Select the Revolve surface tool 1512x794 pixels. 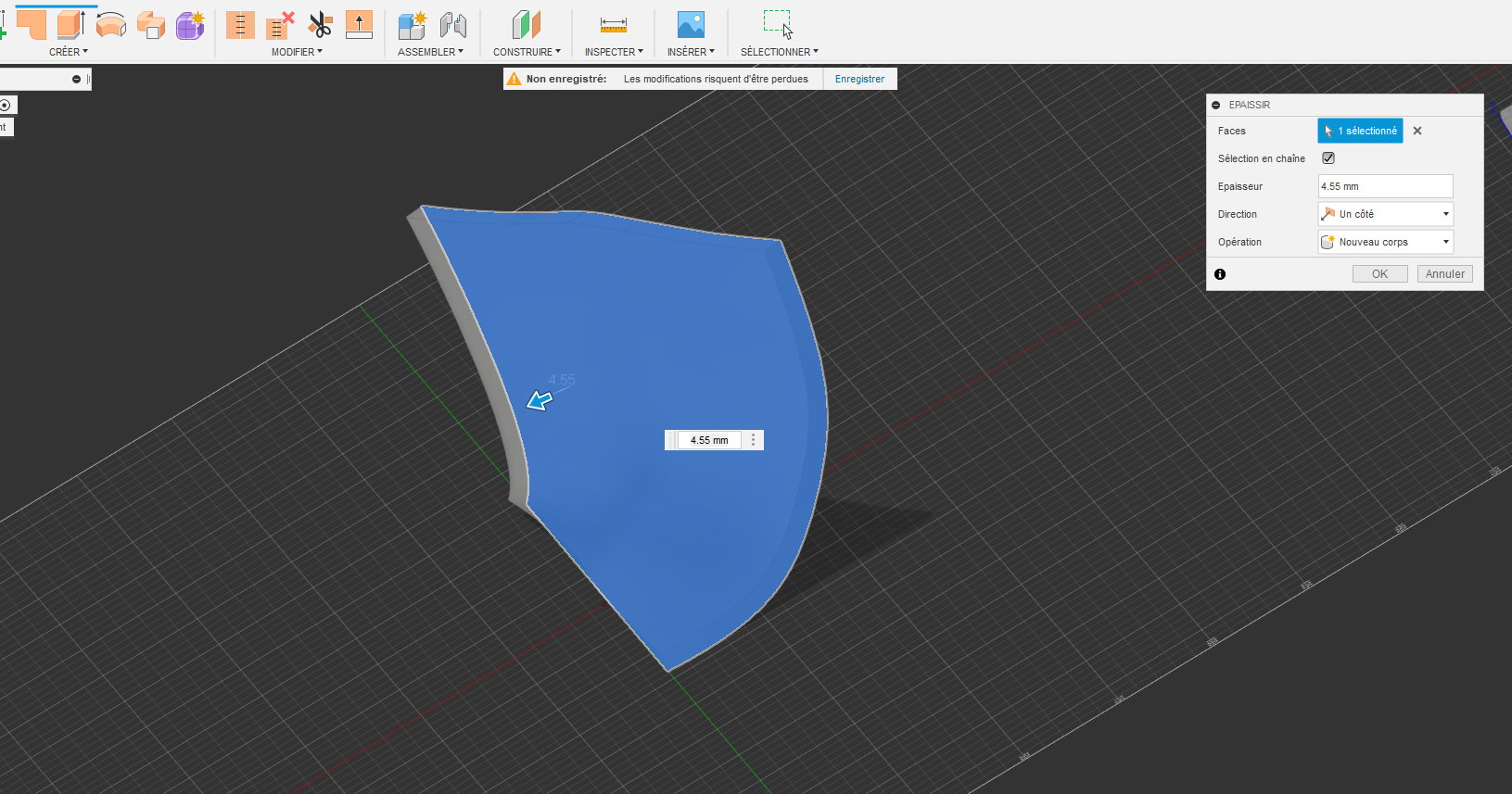(111, 25)
